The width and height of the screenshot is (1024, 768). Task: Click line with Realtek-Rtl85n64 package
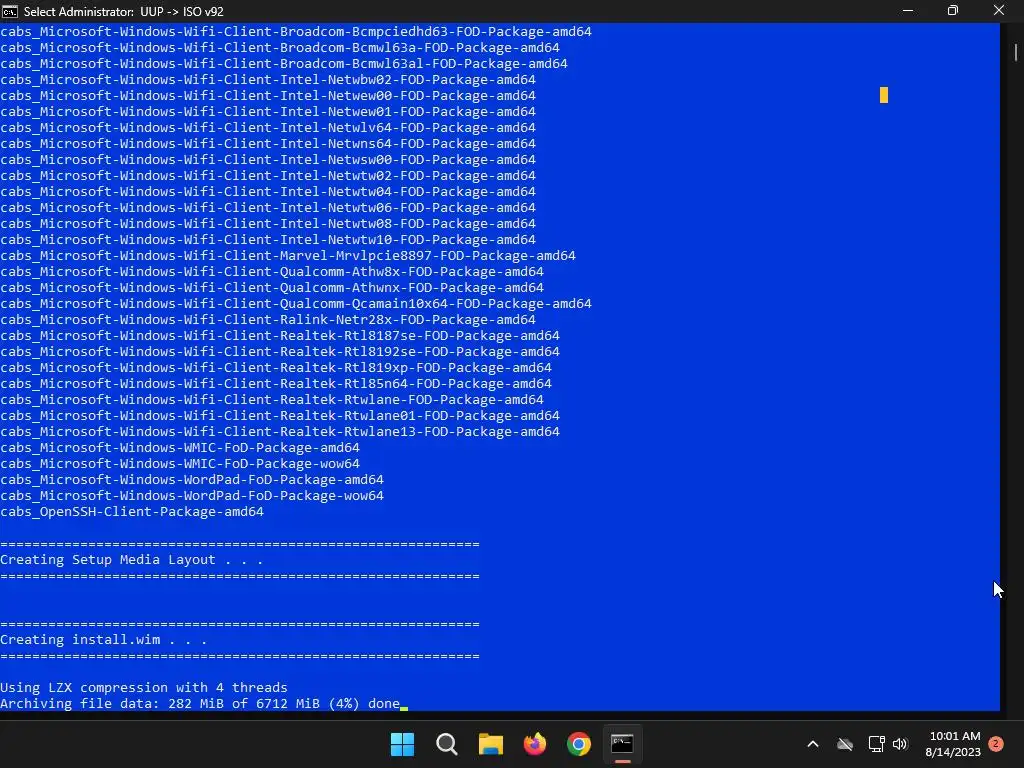tap(276, 383)
